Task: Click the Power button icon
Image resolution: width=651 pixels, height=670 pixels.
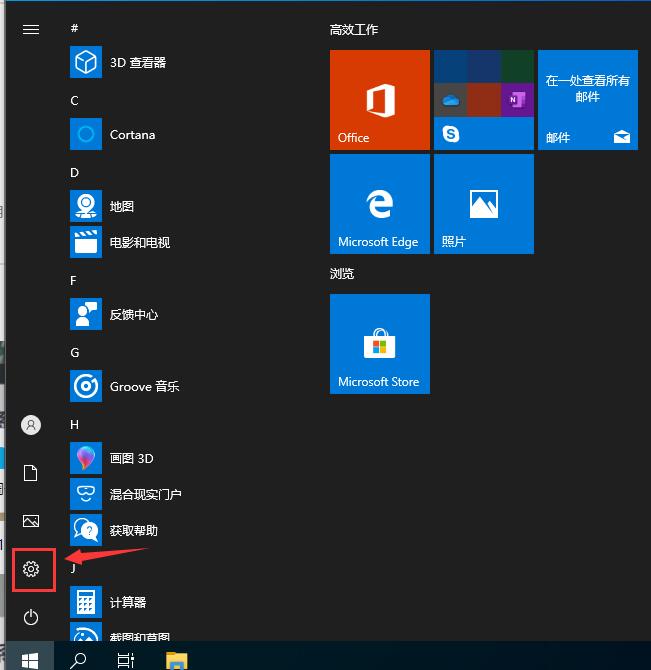Action: pos(31,616)
